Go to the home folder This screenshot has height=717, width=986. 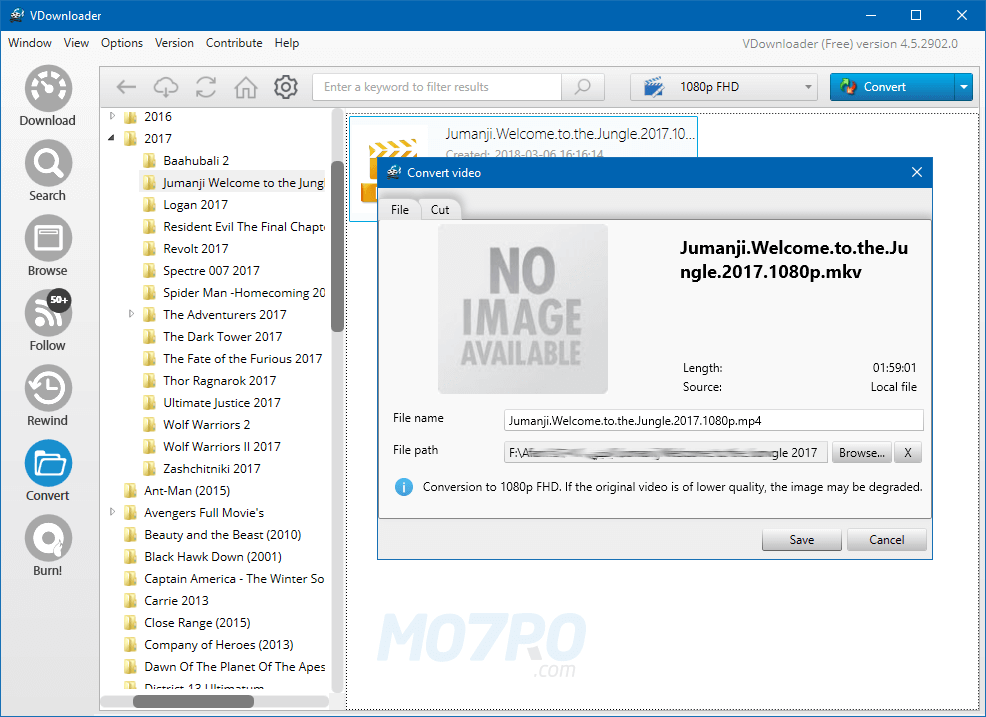coord(246,87)
